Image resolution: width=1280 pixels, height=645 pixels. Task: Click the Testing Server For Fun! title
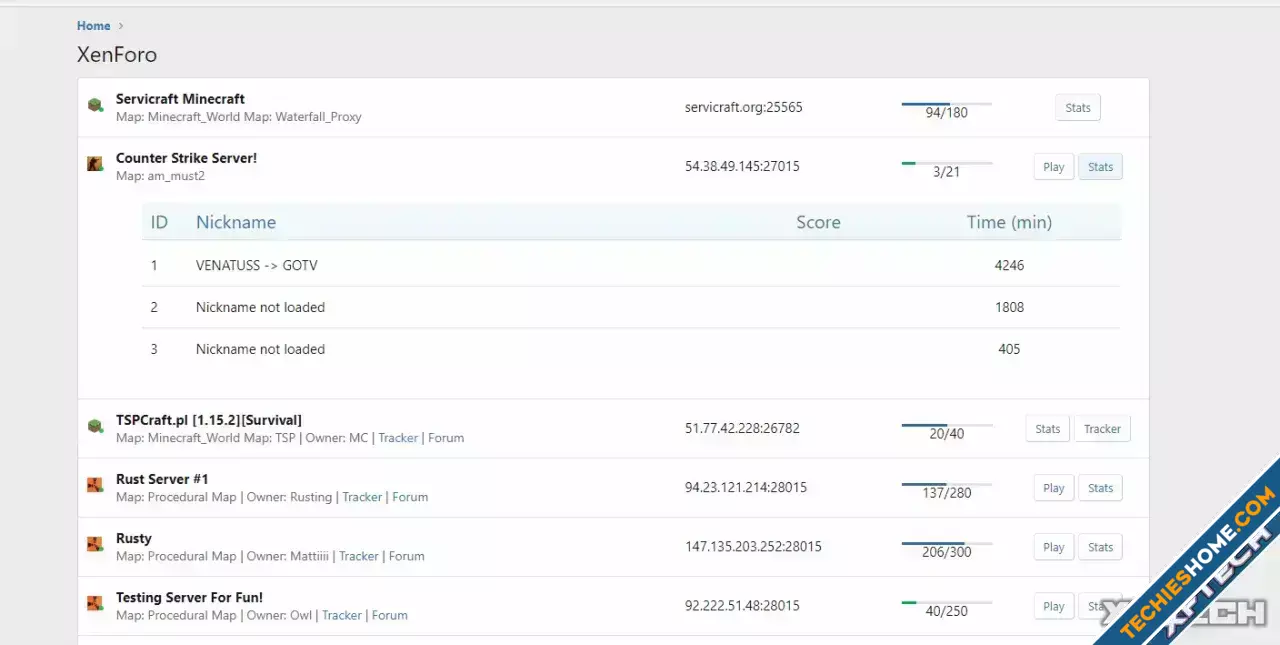click(189, 597)
